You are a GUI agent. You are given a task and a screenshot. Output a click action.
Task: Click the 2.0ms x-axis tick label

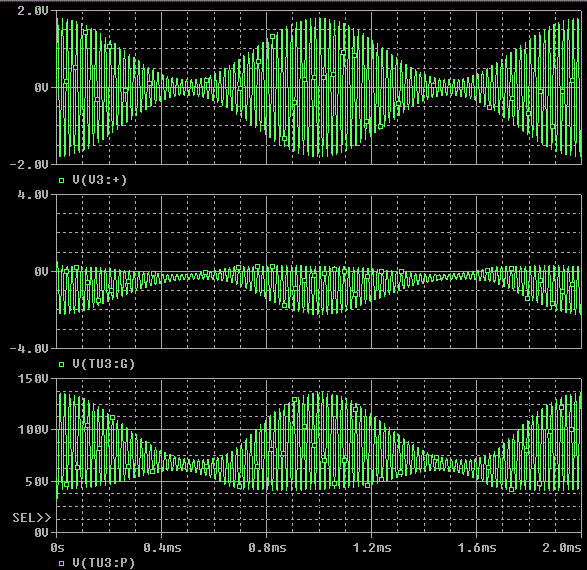(562, 548)
